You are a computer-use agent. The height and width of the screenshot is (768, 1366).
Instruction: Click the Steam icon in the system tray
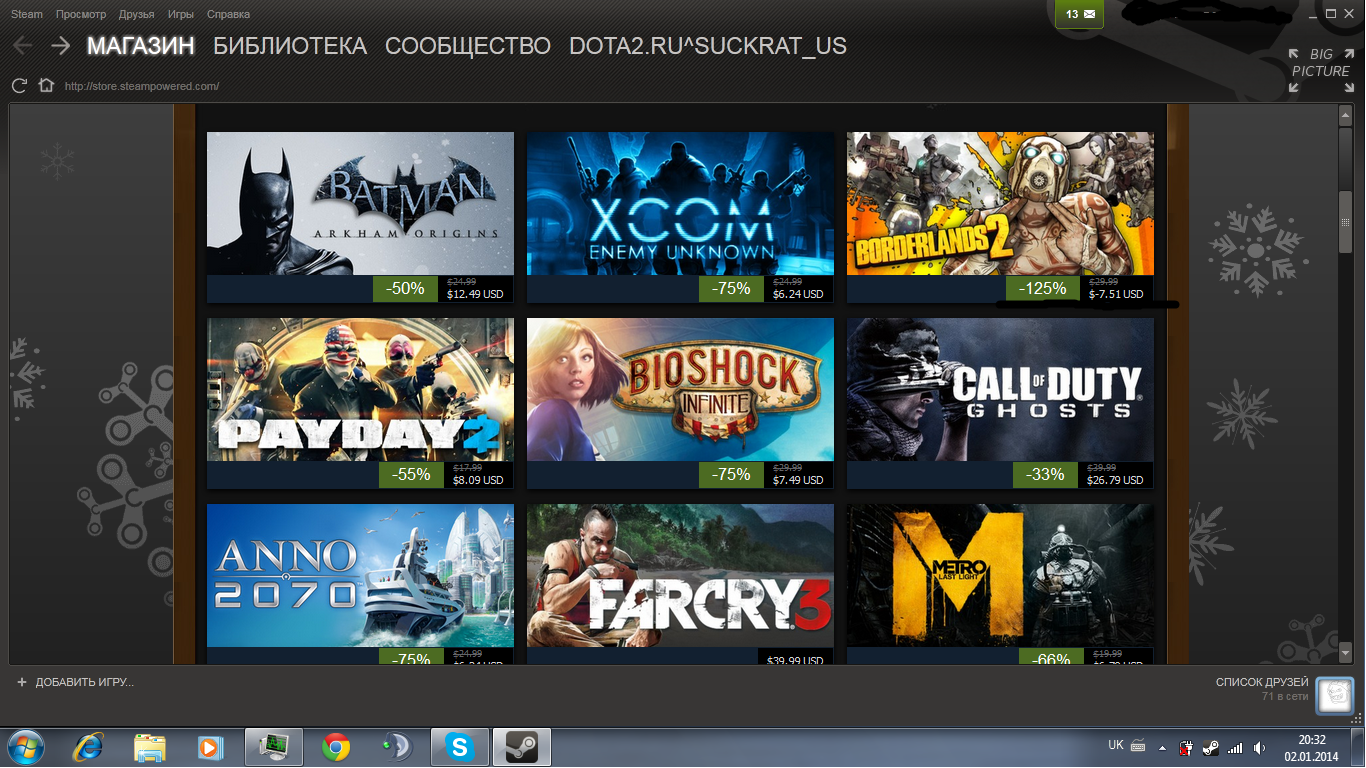click(1210, 747)
